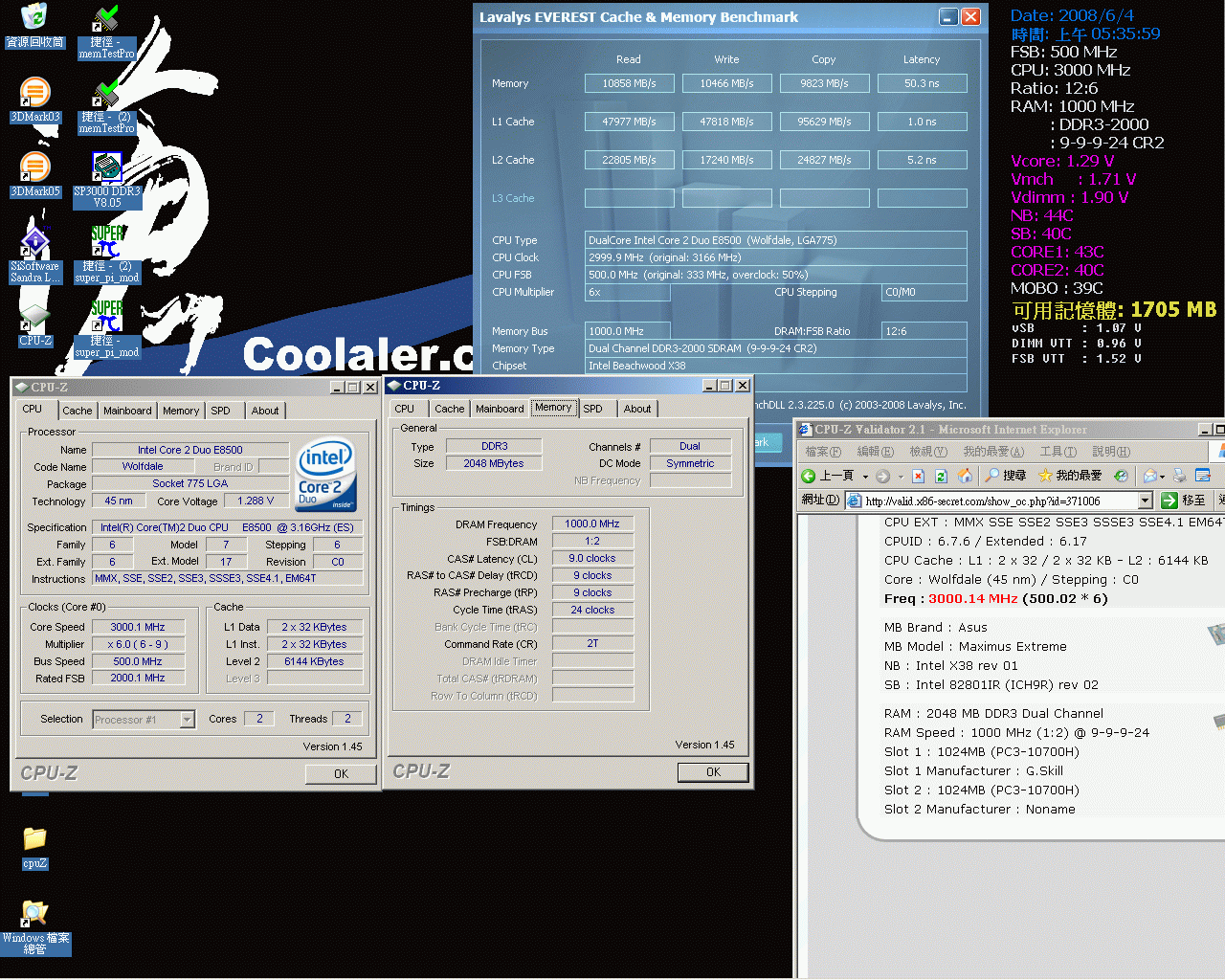Switch to Cache tab in left CPU-Z

78,411
